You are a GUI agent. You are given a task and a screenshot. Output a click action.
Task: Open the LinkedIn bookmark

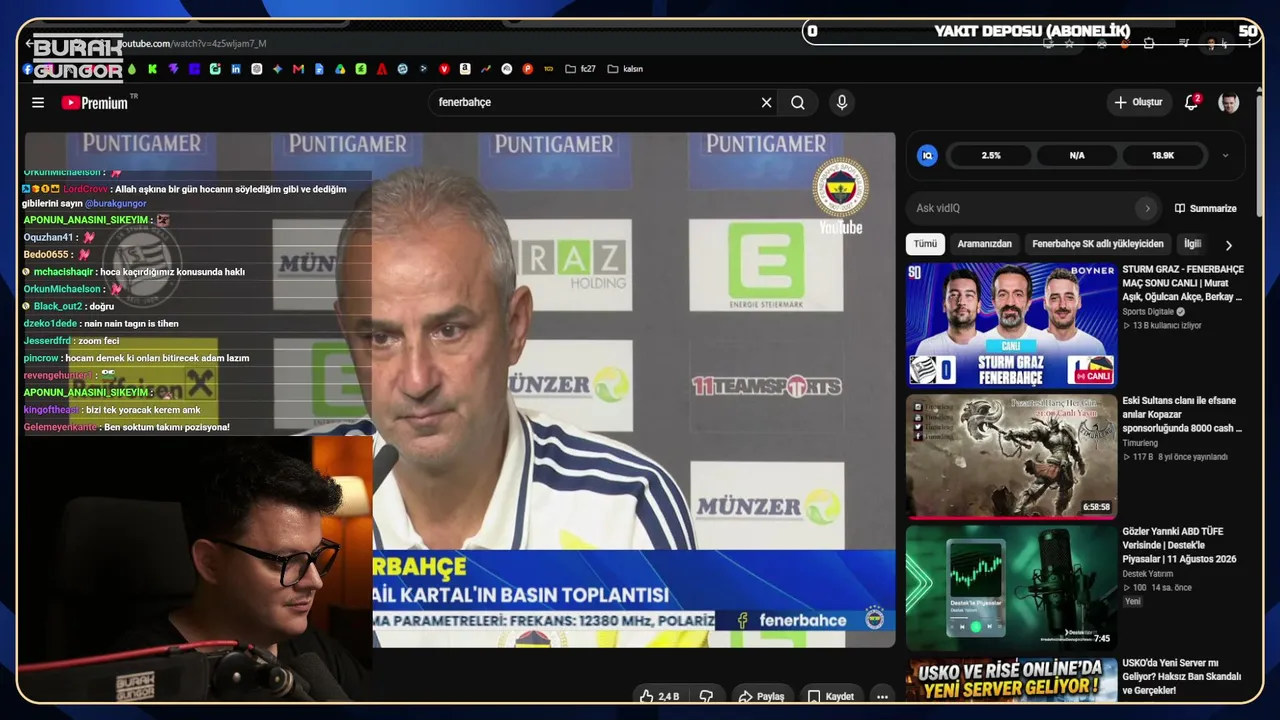(x=236, y=69)
